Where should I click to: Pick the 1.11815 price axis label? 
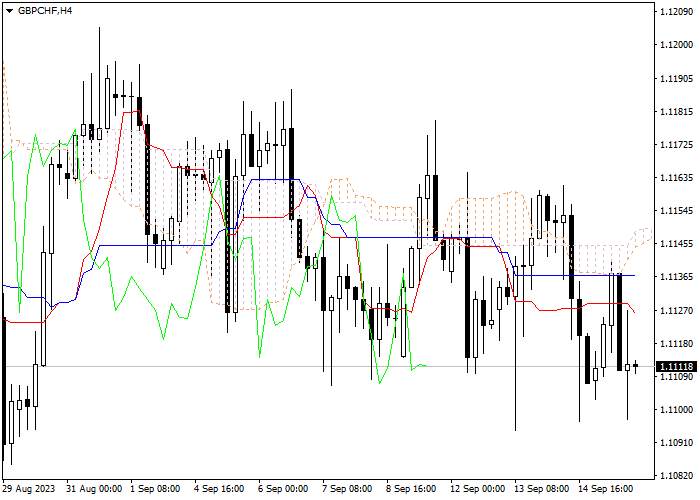(x=677, y=112)
